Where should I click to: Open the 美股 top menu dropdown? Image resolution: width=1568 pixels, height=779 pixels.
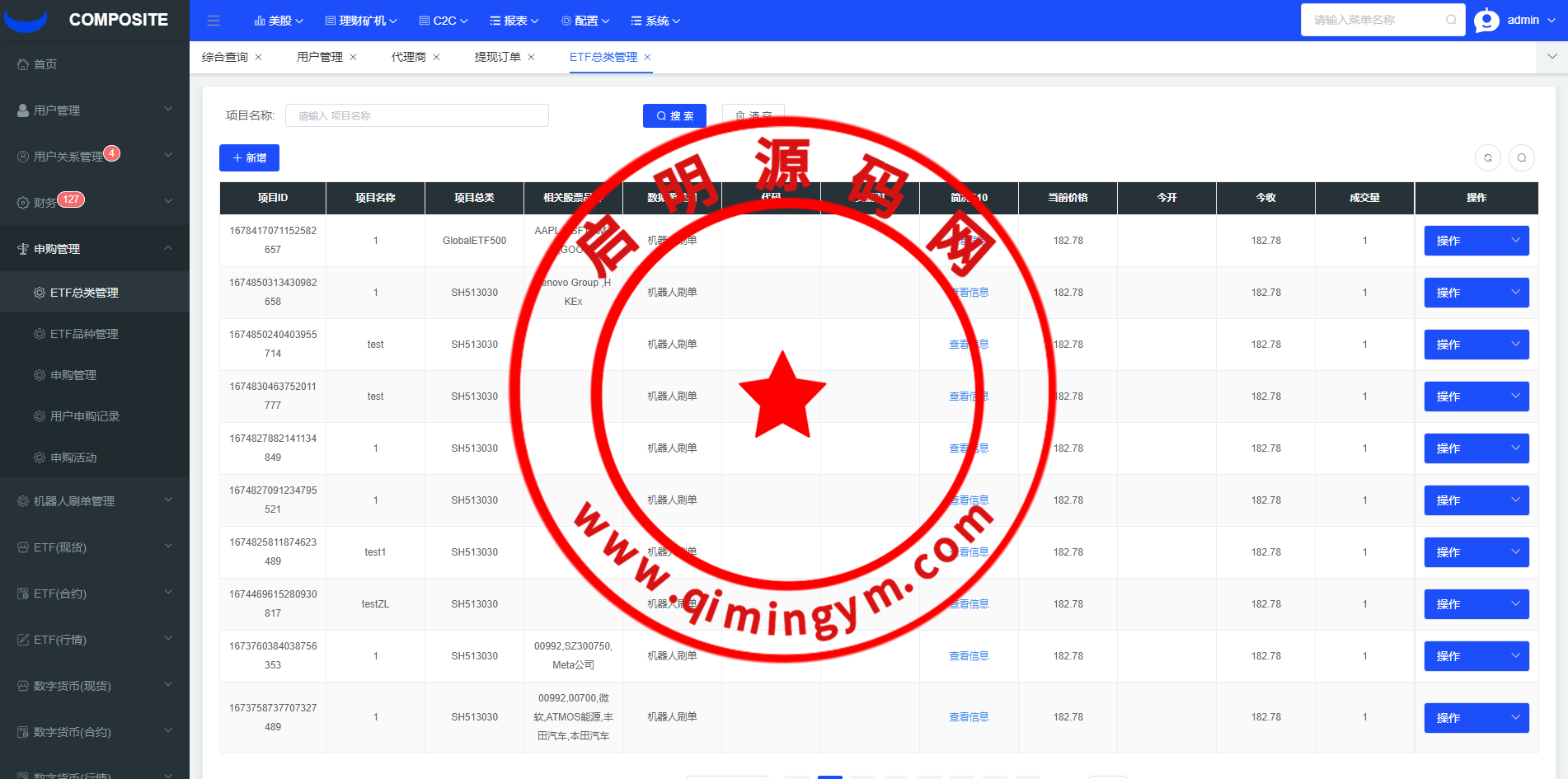279,21
